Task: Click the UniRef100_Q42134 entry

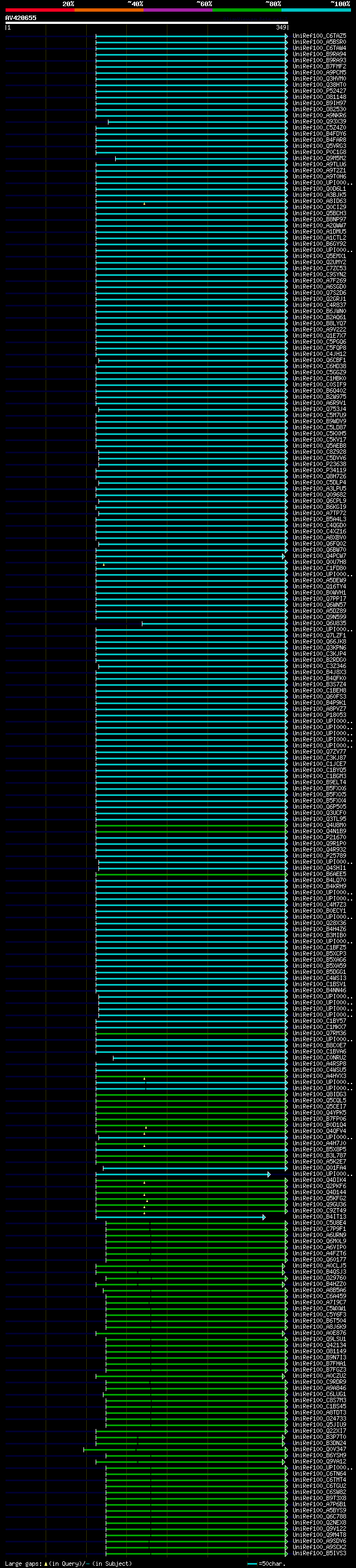Action: pos(319,1345)
